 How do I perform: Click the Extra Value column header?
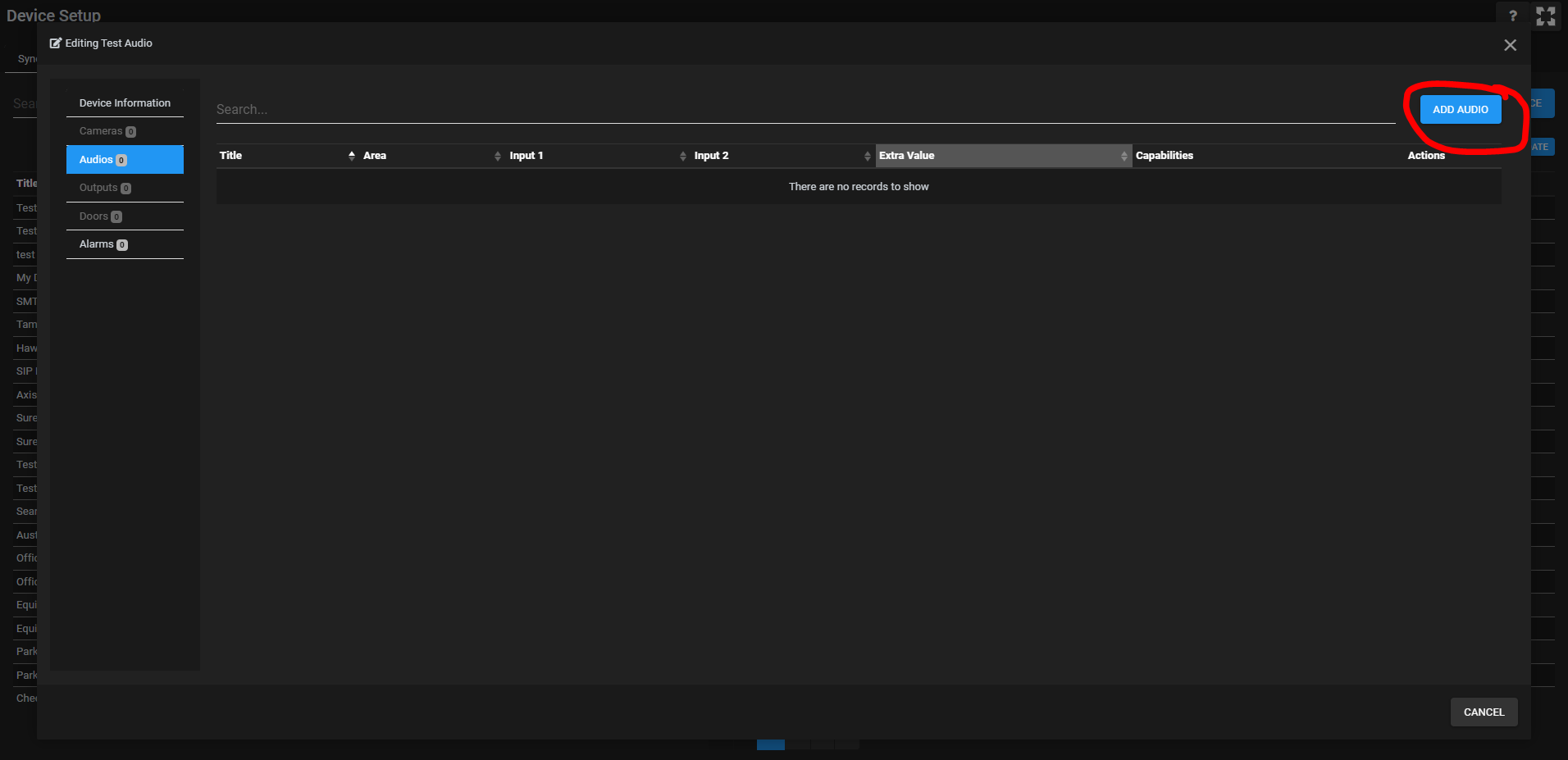907,156
